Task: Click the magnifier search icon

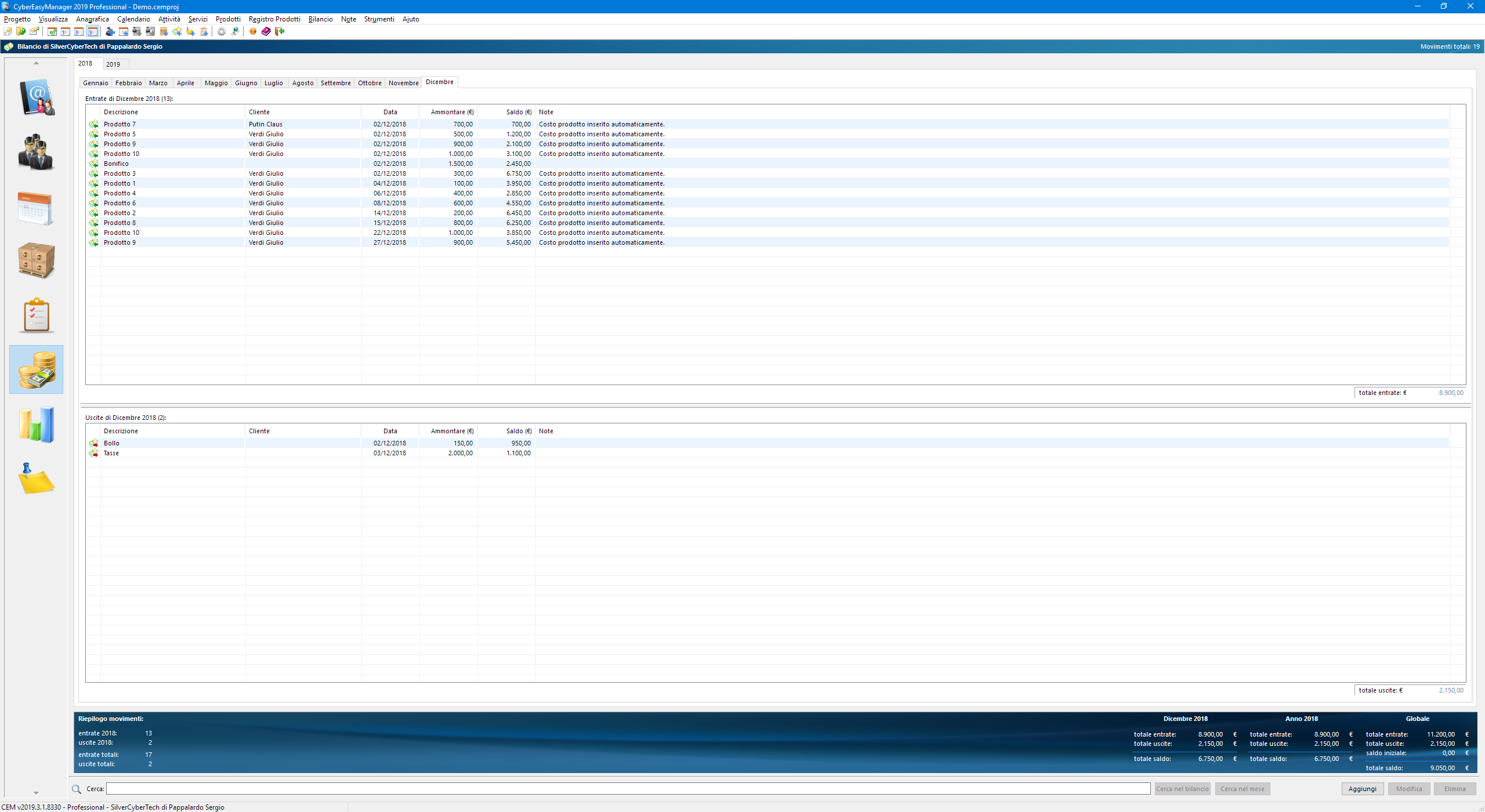Action: pos(77,789)
